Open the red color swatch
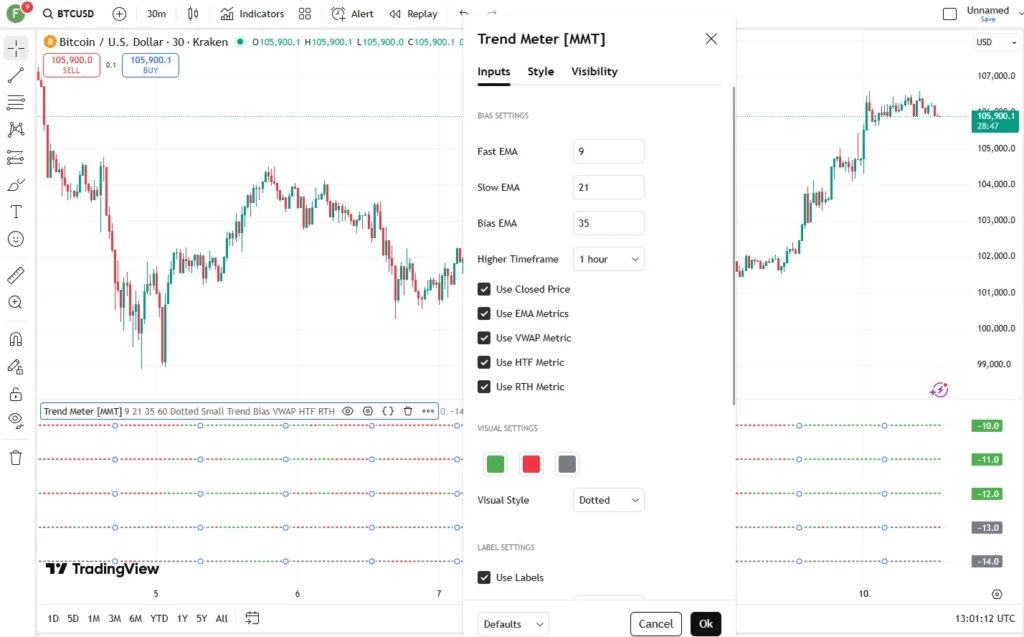The height and width of the screenshot is (637, 1024). point(532,464)
